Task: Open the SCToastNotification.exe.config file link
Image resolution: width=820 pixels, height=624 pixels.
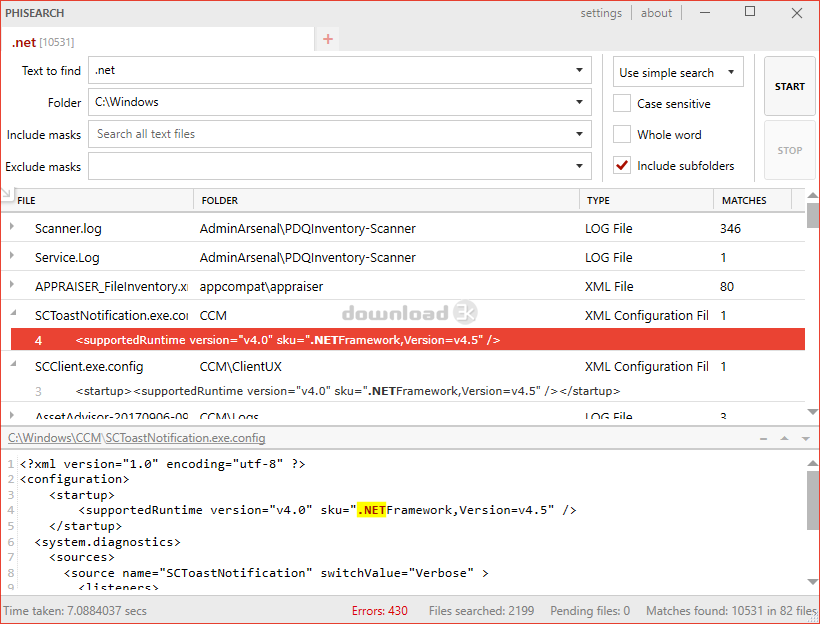Action: (x=185, y=438)
